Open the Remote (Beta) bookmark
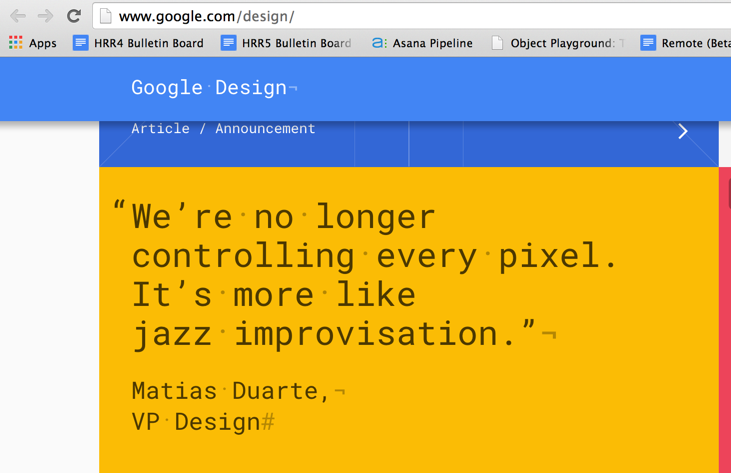Screen dimensions: 731x473 click(x=685, y=43)
